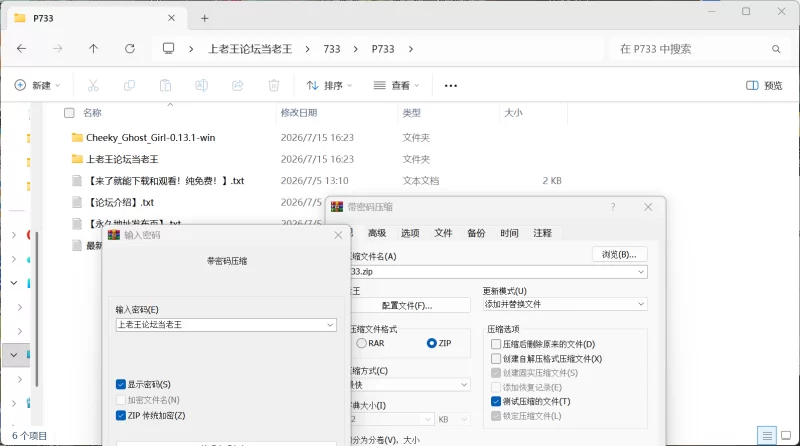Toggle Show password checkbox
800x446 pixels.
121,384
